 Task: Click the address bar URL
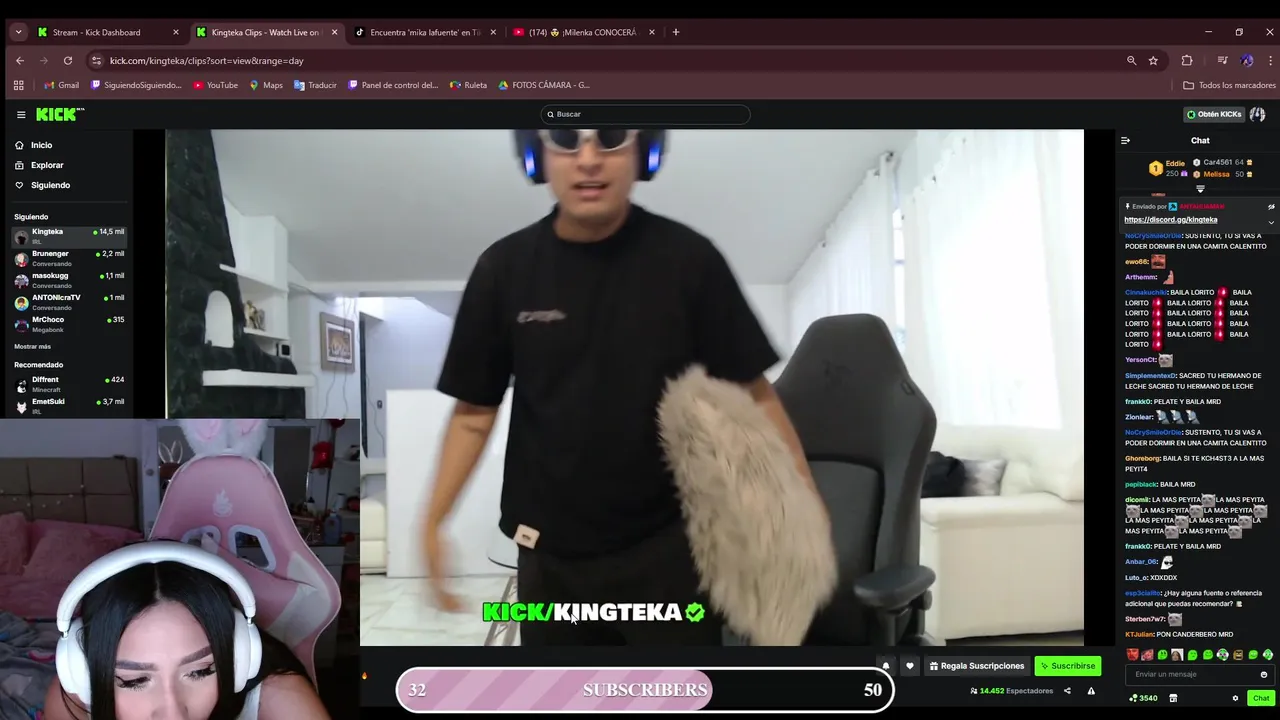coord(207,61)
